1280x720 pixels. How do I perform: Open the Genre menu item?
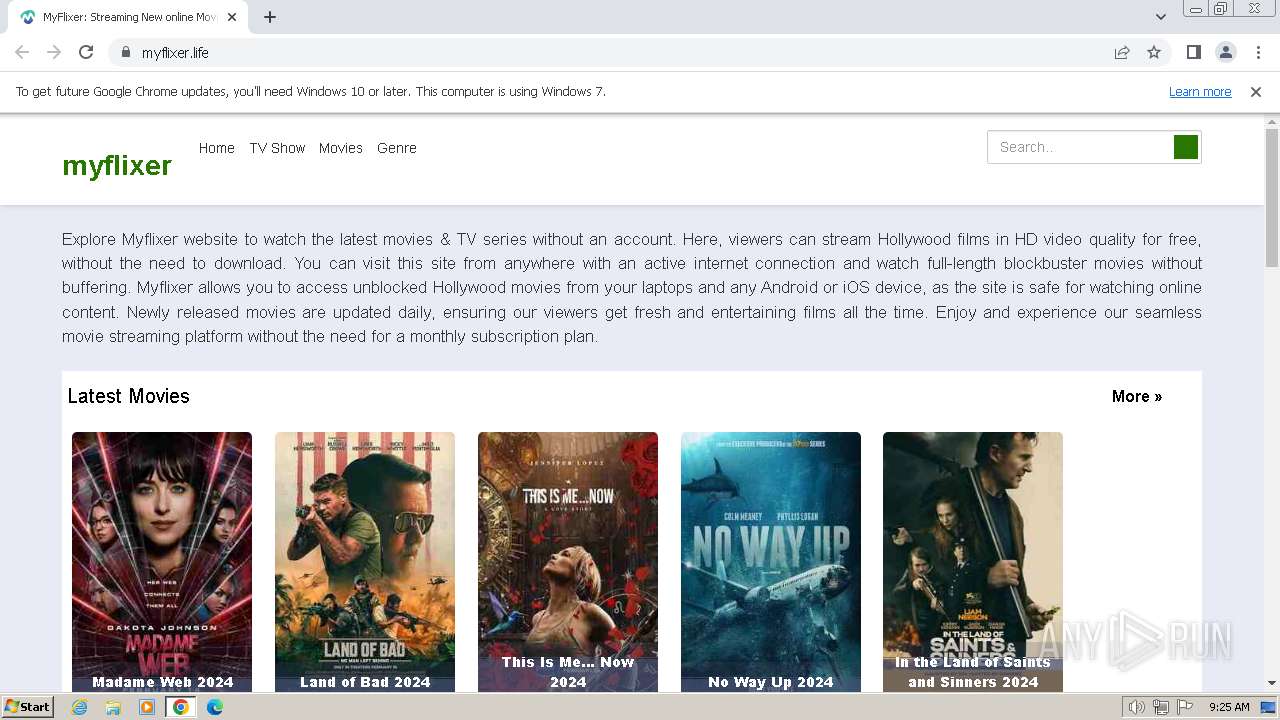[x=396, y=148]
